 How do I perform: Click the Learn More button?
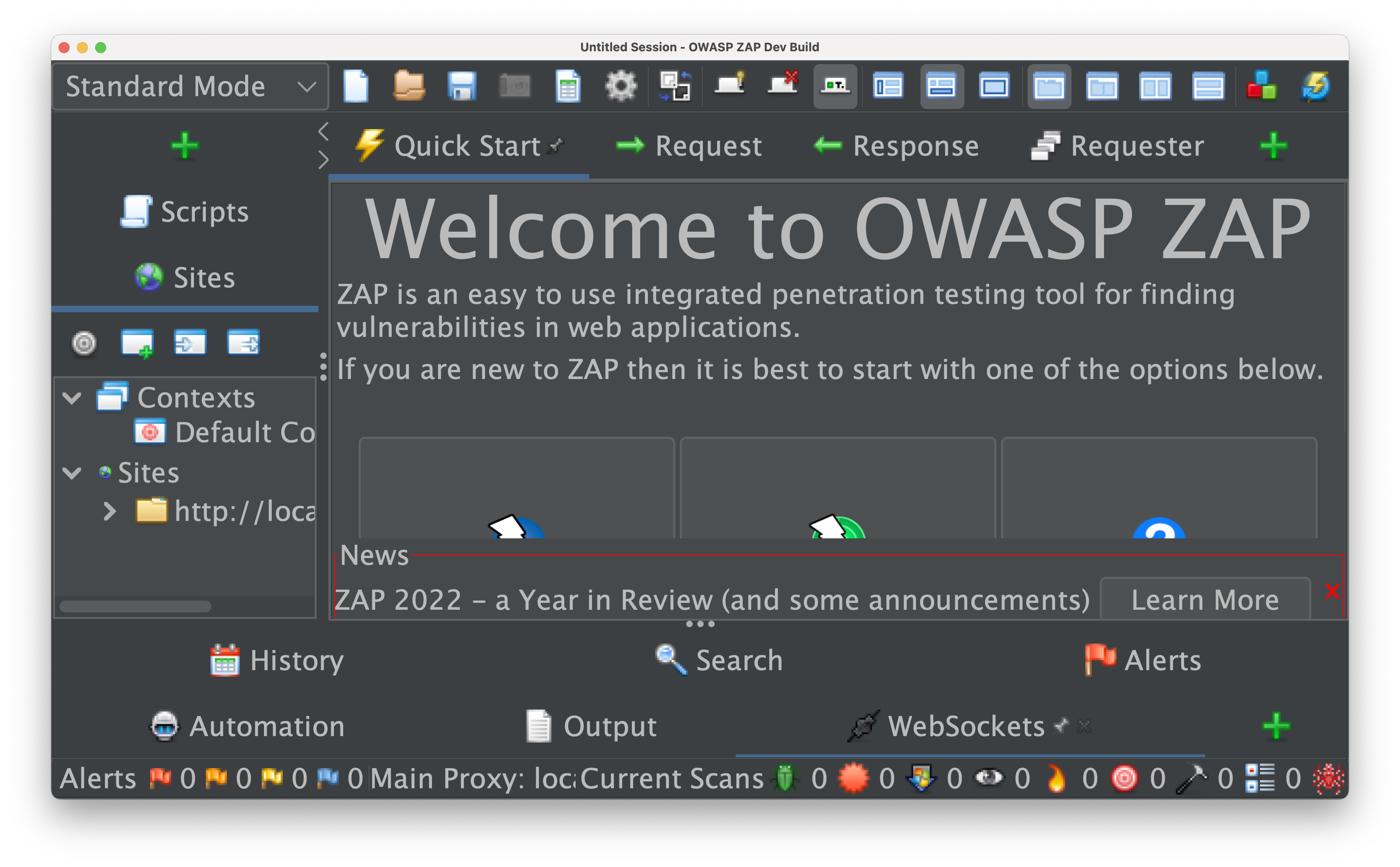pyautogui.click(x=1205, y=599)
